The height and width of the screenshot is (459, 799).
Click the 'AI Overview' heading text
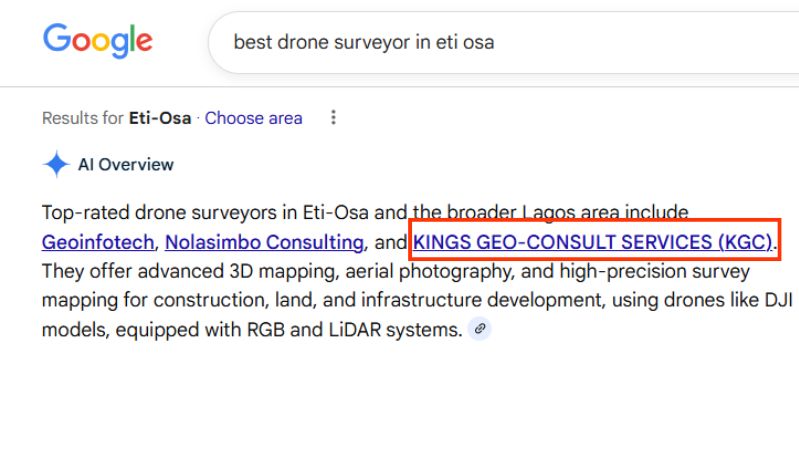click(x=126, y=165)
